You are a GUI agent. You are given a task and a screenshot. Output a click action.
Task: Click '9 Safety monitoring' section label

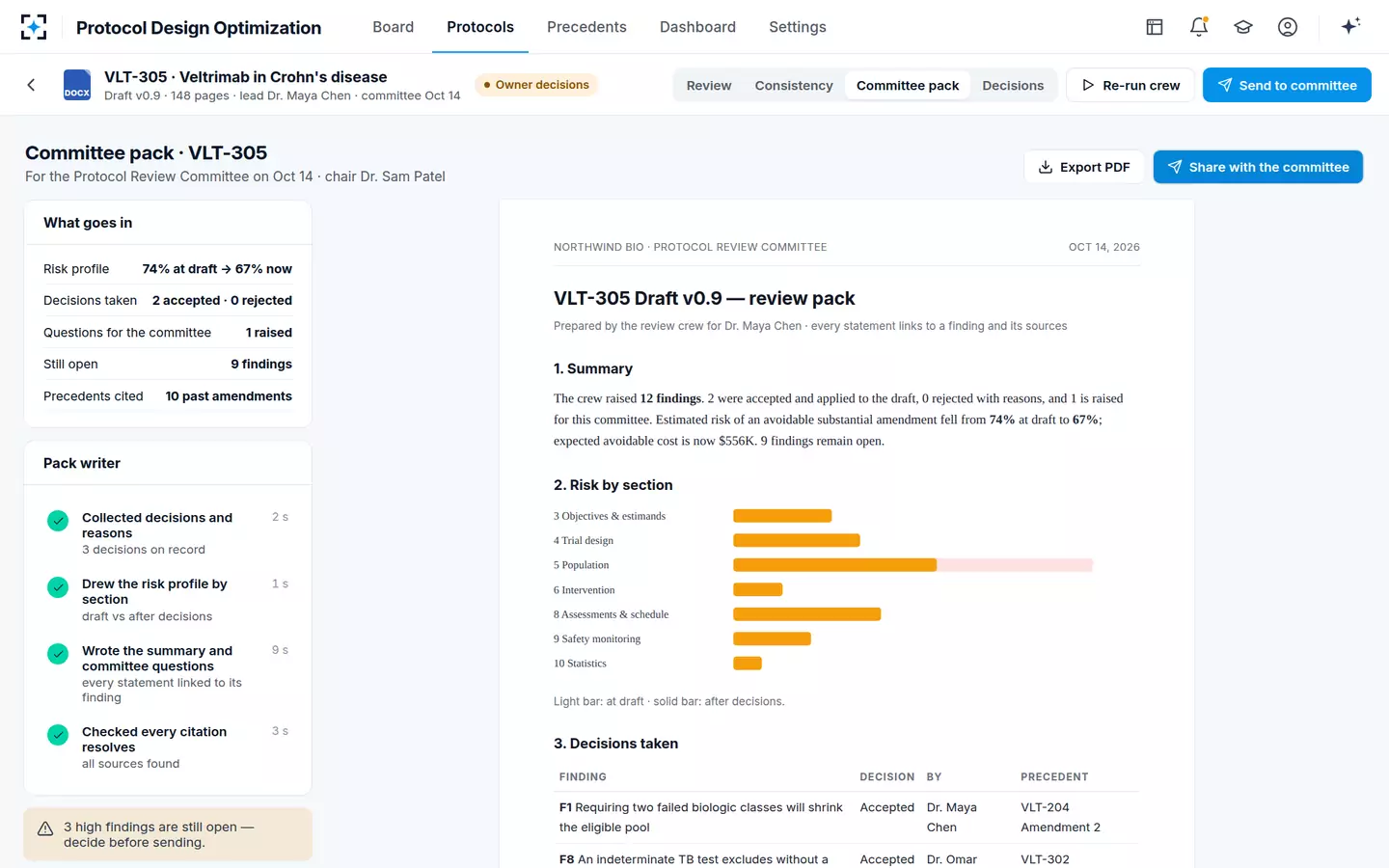pyautogui.click(x=597, y=639)
